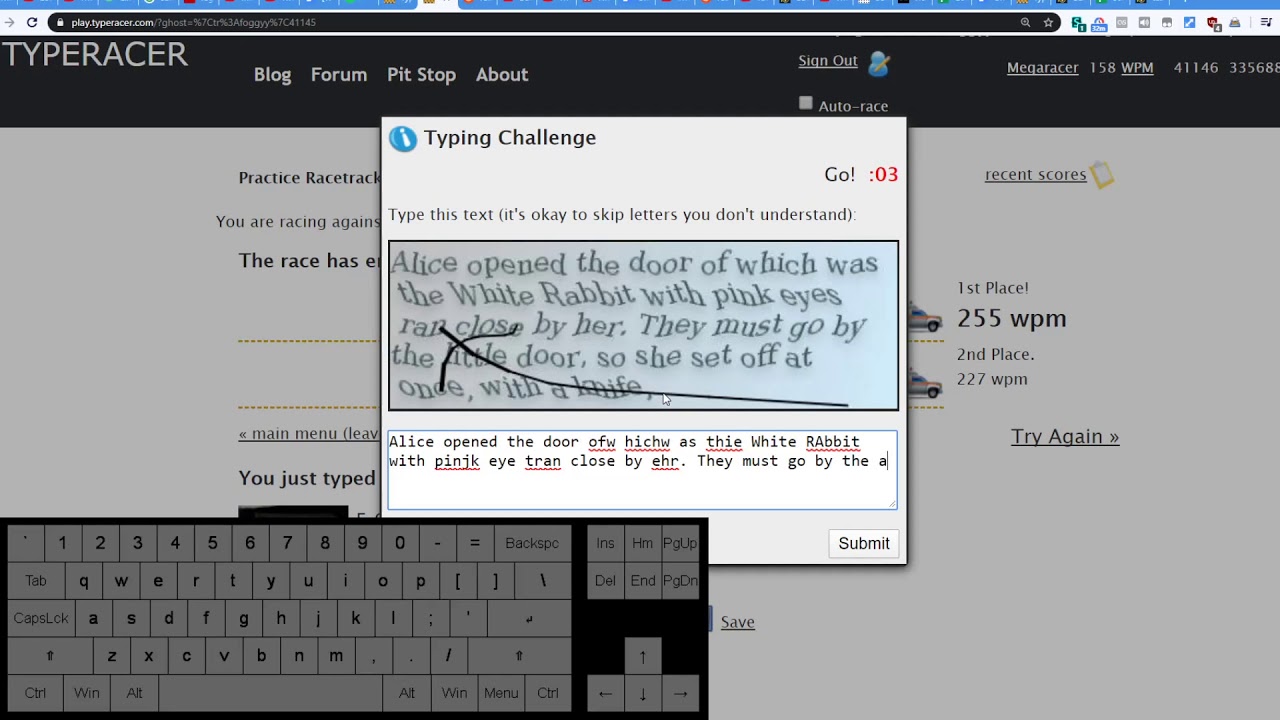This screenshot has width=1280, height=720.
Task: Click the up arrow key on the on-screen keyboard
Action: point(643,655)
